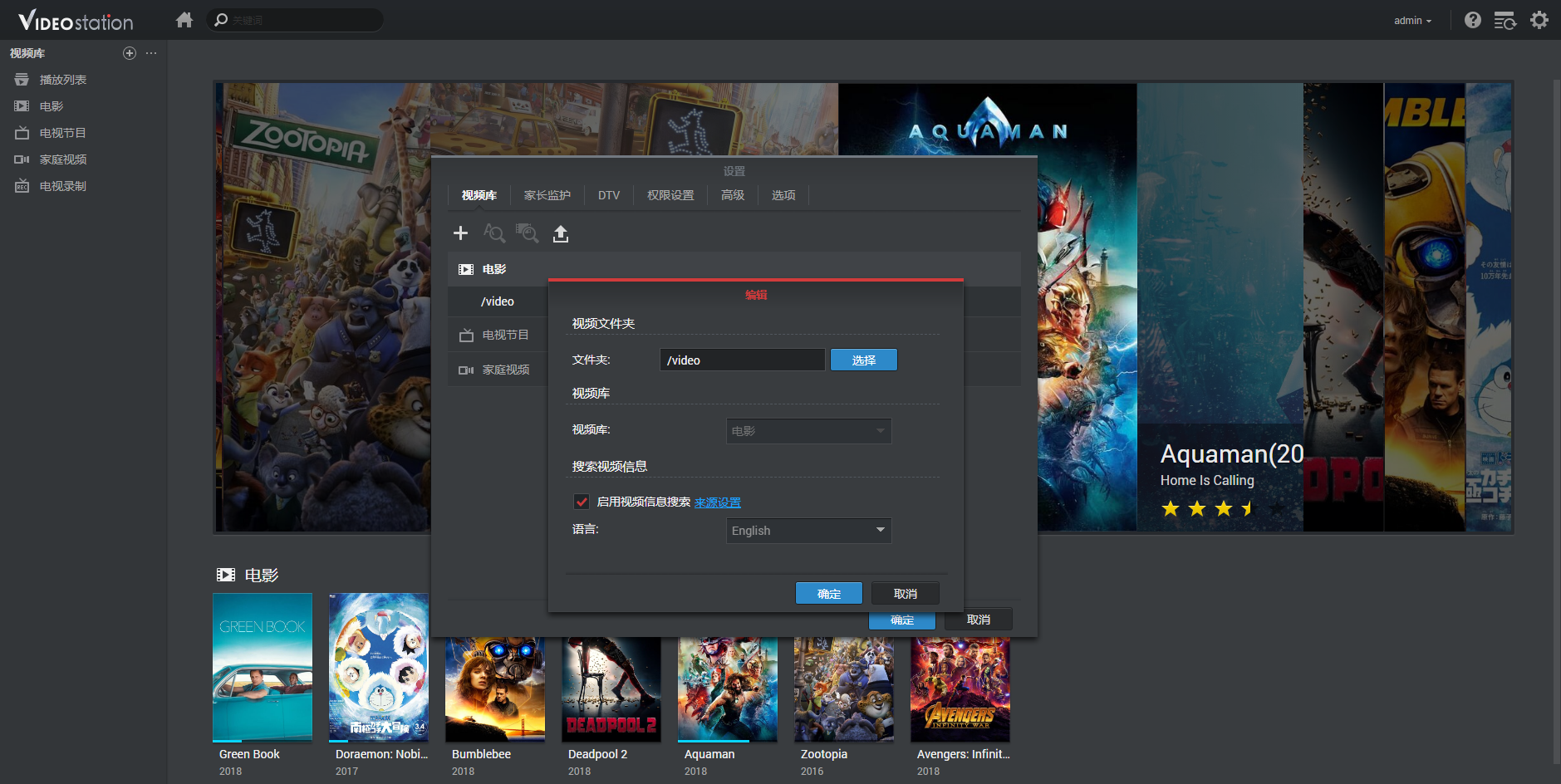Select 电视节目 row in settings list
Image resolution: width=1561 pixels, height=784 pixels.
click(x=498, y=336)
